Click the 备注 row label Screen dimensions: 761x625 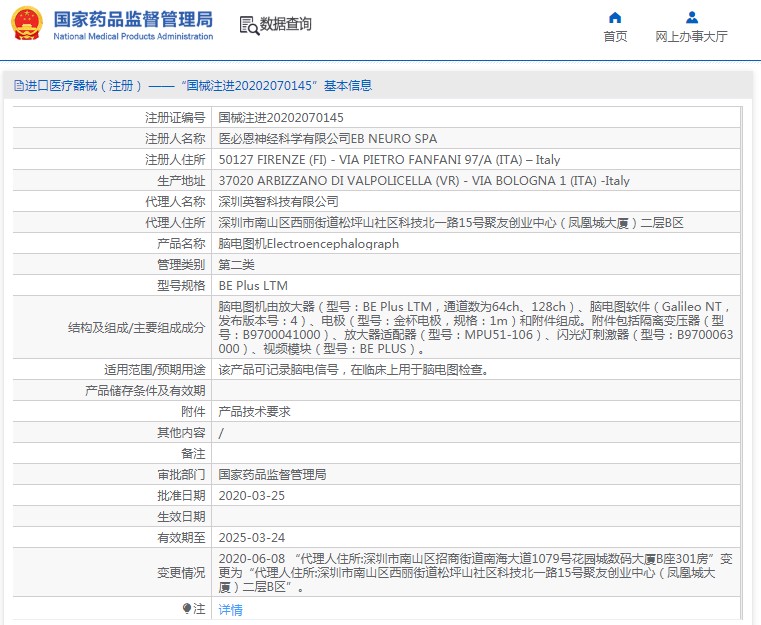click(194, 454)
